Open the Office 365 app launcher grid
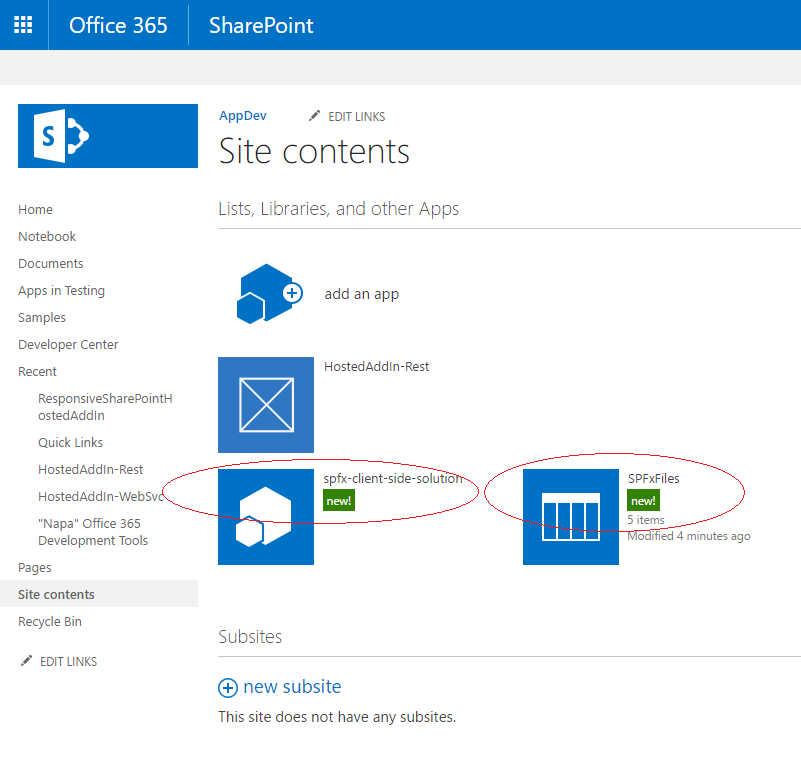This screenshot has width=801, height=768. tap(23, 25)
